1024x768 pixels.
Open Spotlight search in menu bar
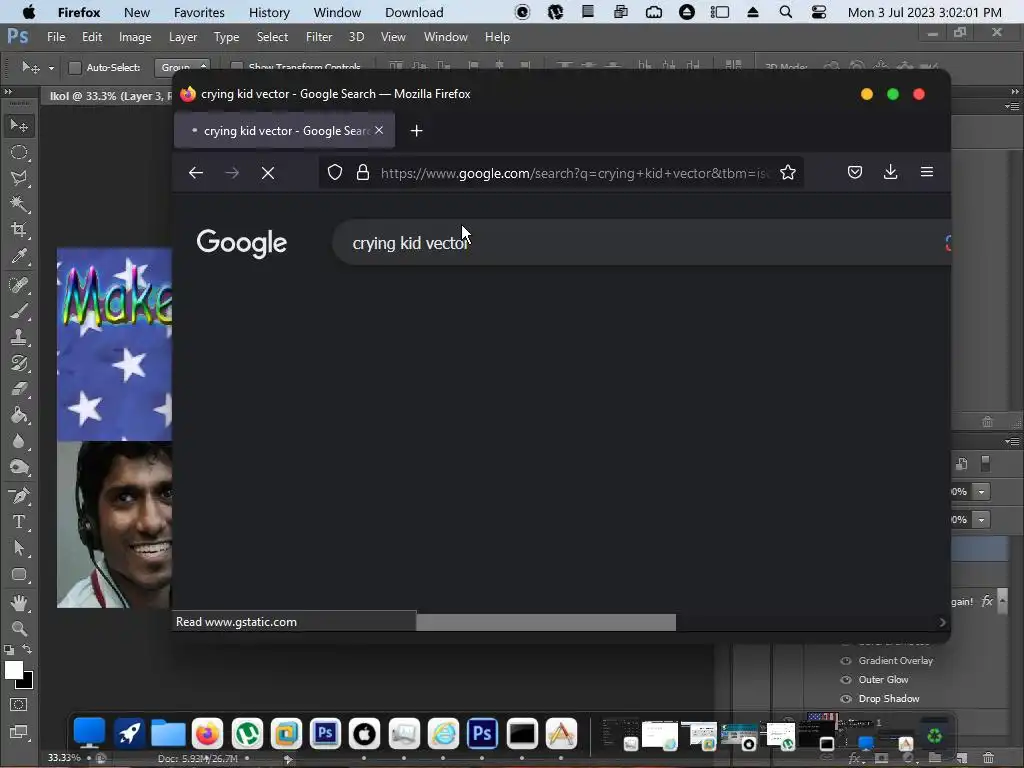(786, 12)
